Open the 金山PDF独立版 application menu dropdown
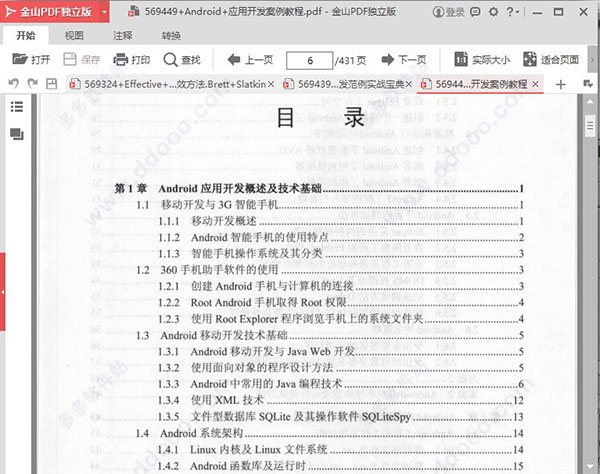 point(104,12)
